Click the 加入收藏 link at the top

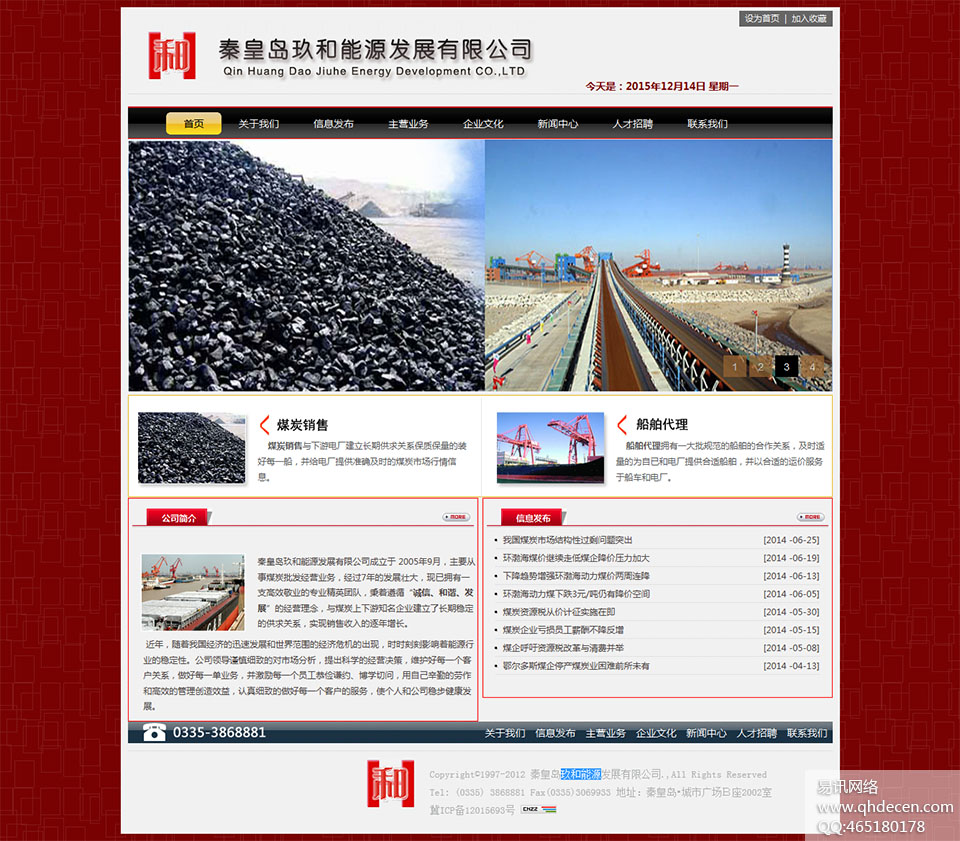pyautogui.click(x=809, y=19)
